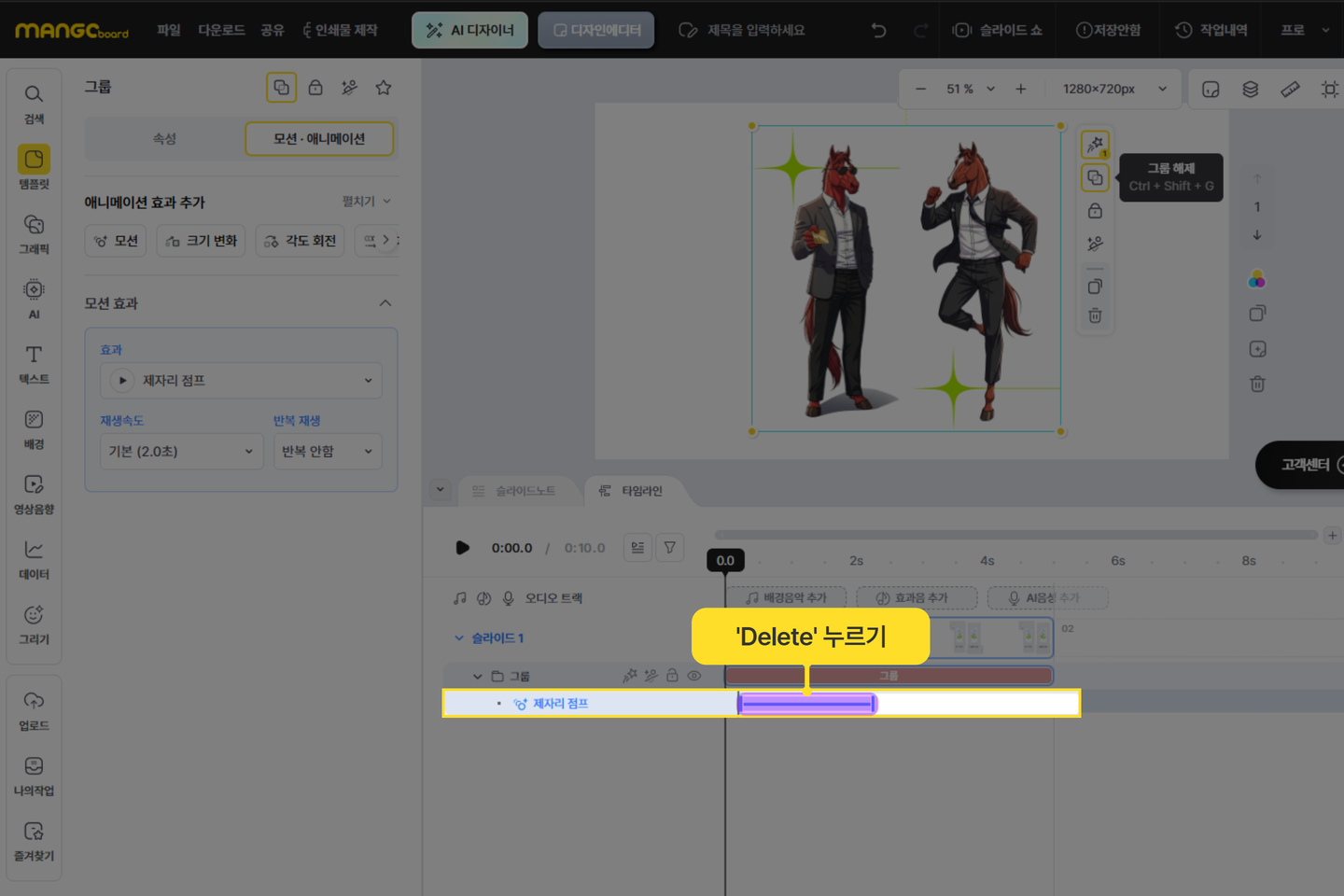Open the 재생속도 기본 (2.0초) dropdown

click(x=181, y=452)
